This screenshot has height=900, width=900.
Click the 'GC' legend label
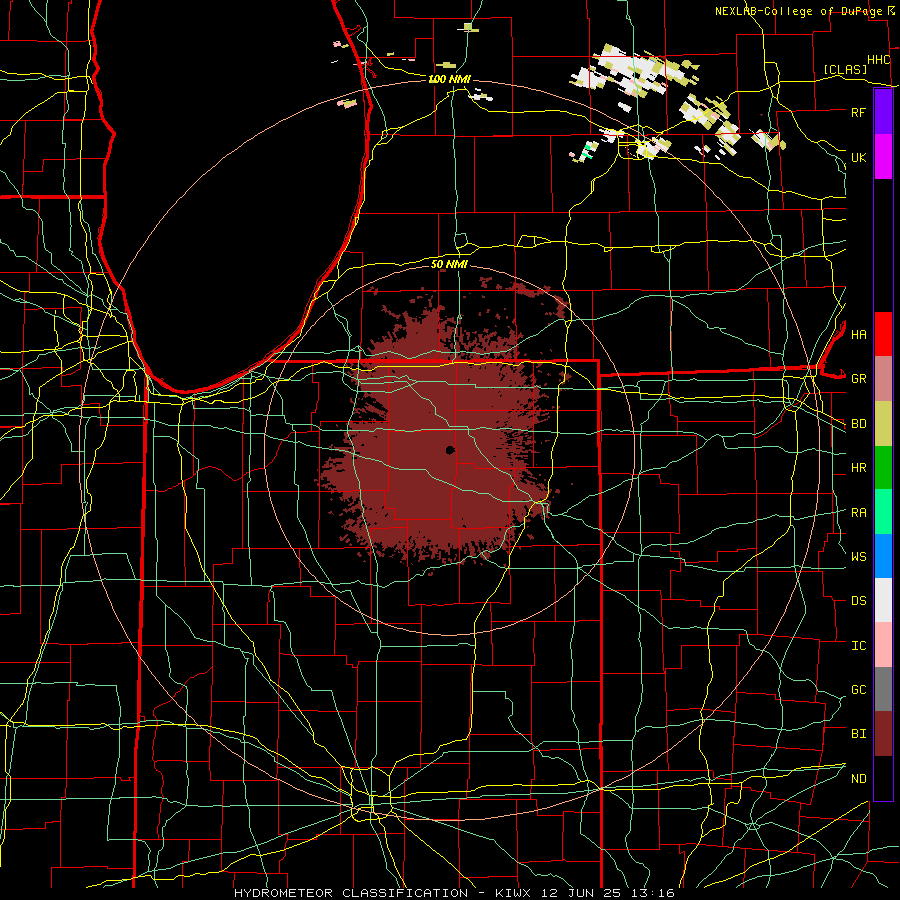click(x=858, y=690)
